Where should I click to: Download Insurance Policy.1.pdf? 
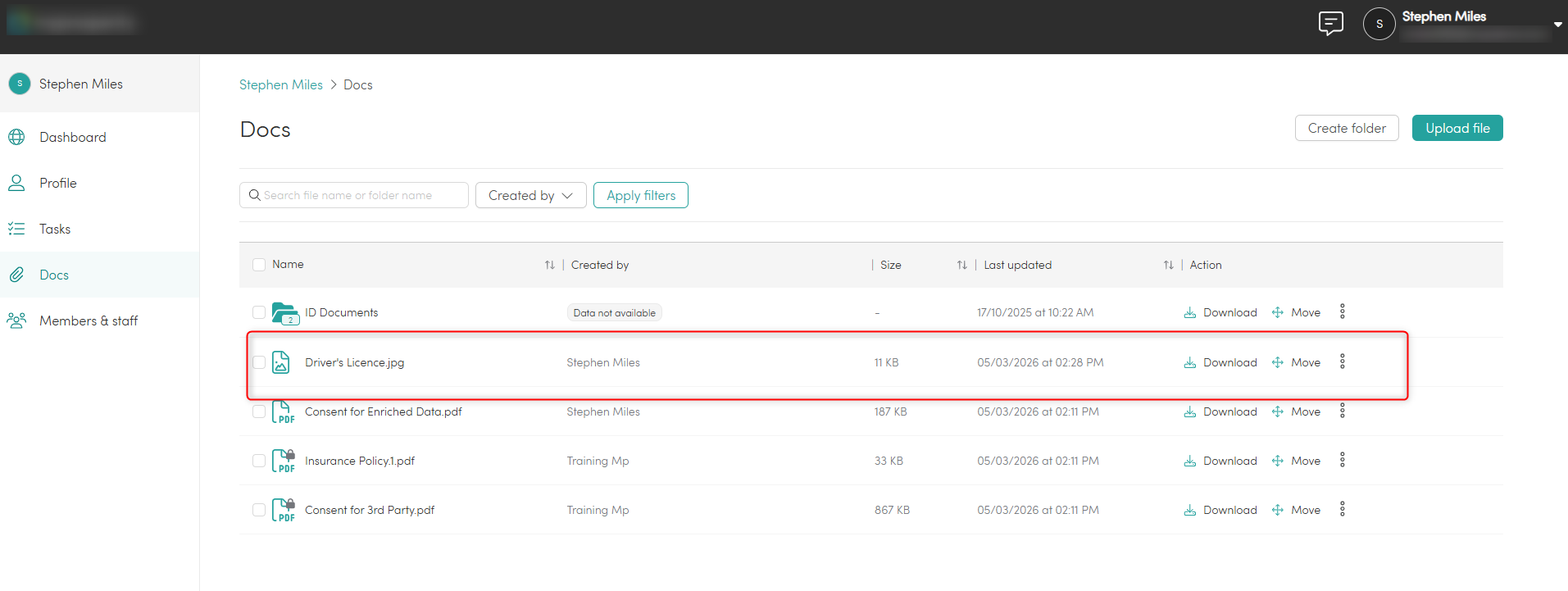pos(1220,461)
